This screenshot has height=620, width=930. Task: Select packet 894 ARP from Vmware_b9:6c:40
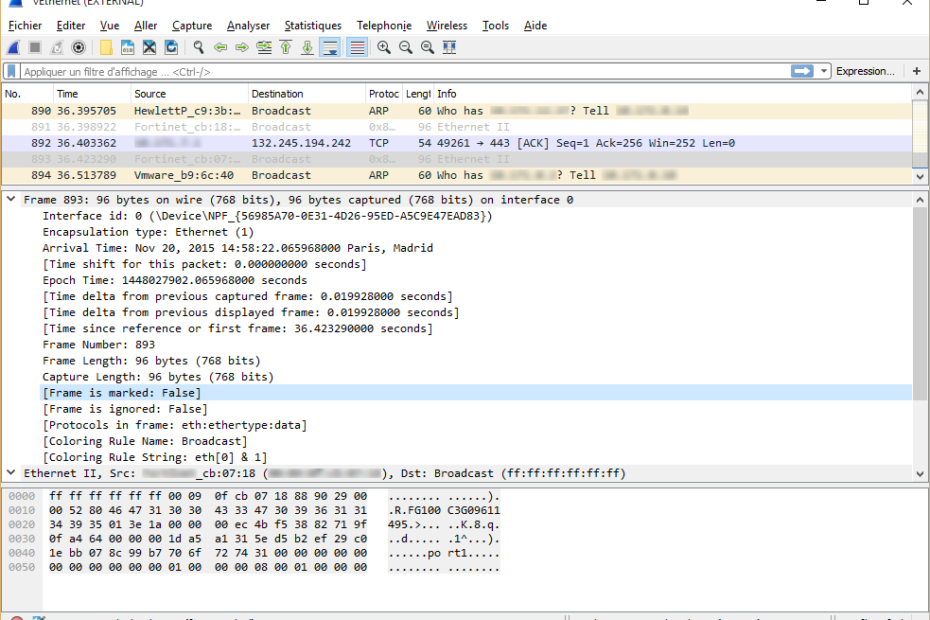[x=457, y=175]
